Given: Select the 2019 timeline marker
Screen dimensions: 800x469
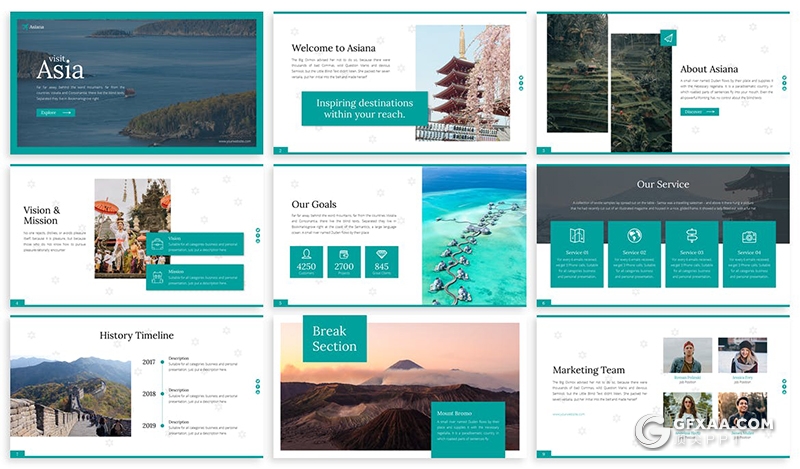Looking at the screenshot, I should click(162, 426).
